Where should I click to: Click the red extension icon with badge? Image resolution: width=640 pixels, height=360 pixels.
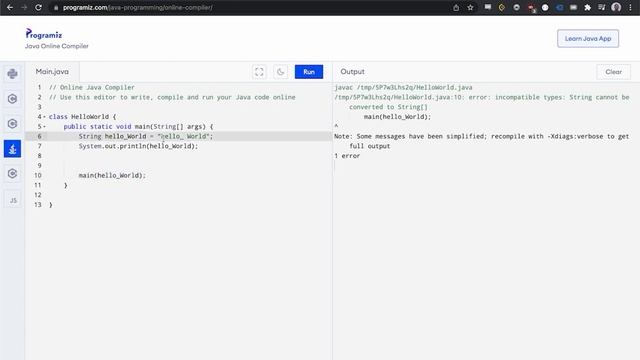531,8
